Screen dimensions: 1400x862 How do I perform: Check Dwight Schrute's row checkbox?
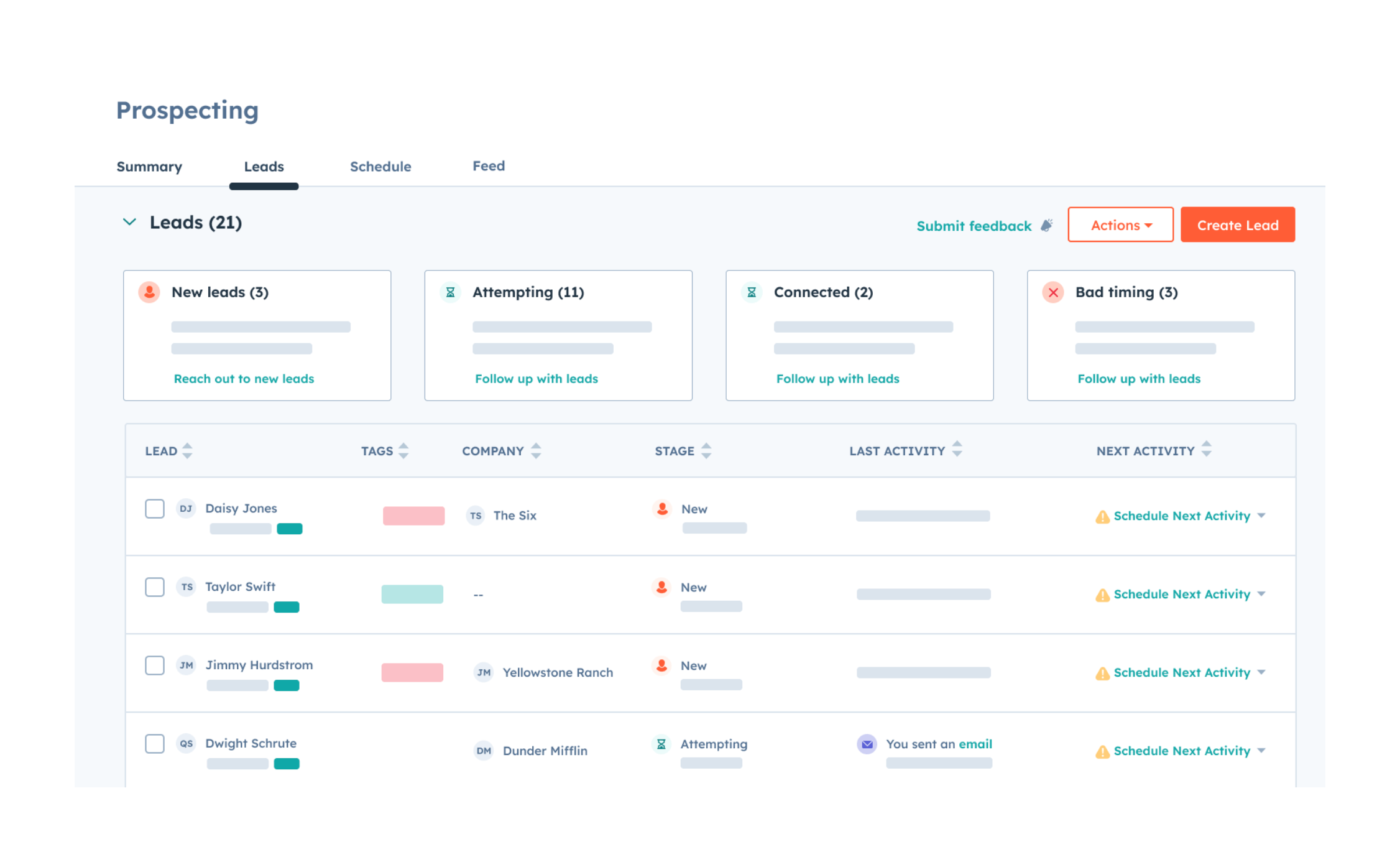pyautogui.click(x=155, y=744)
